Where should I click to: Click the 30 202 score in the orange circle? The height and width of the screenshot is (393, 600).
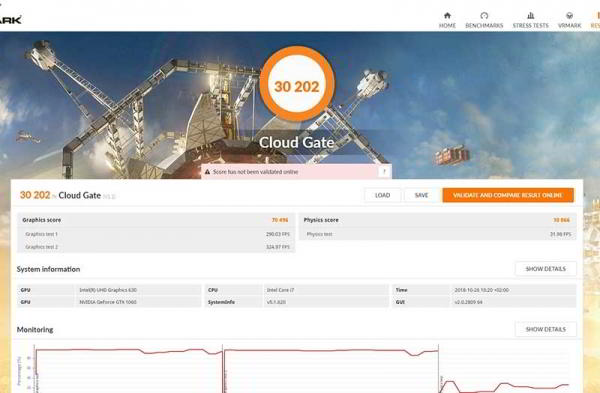tap(297, 86)
